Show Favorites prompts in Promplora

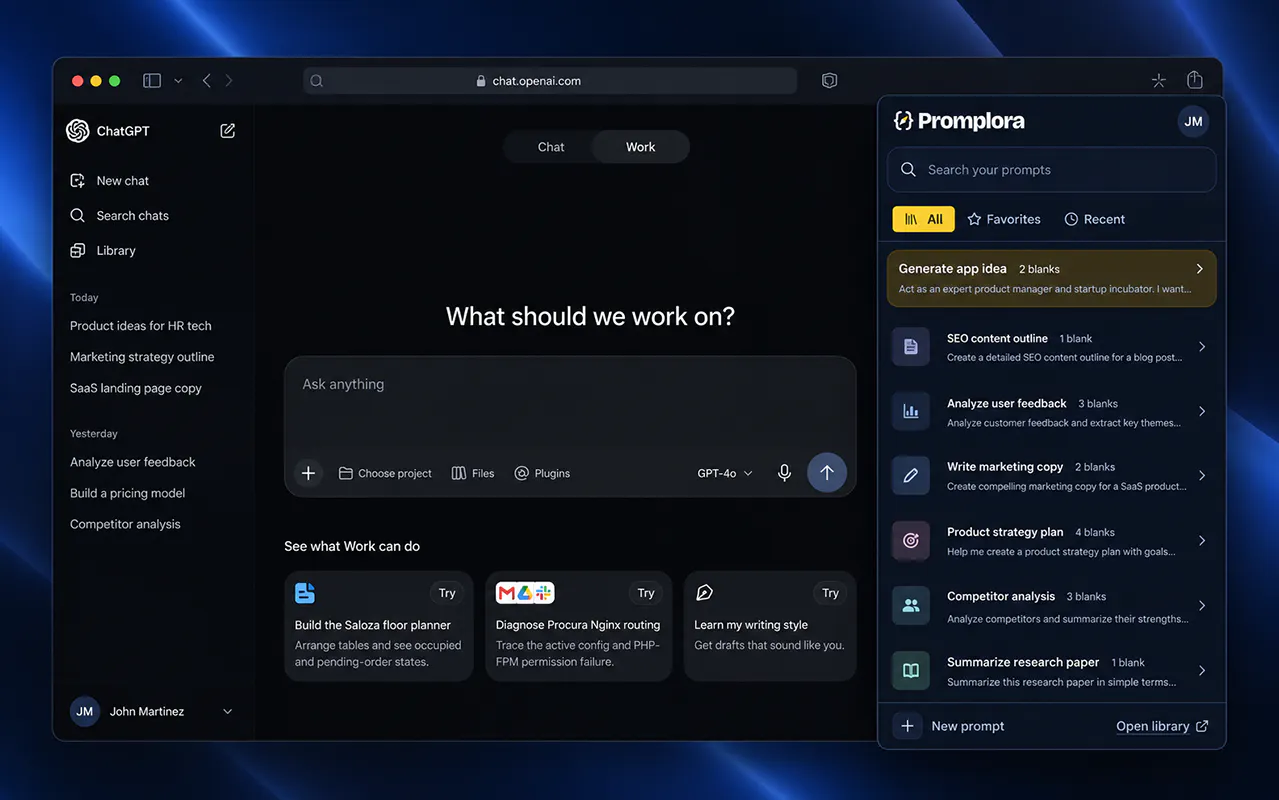tap(1004, 219)
